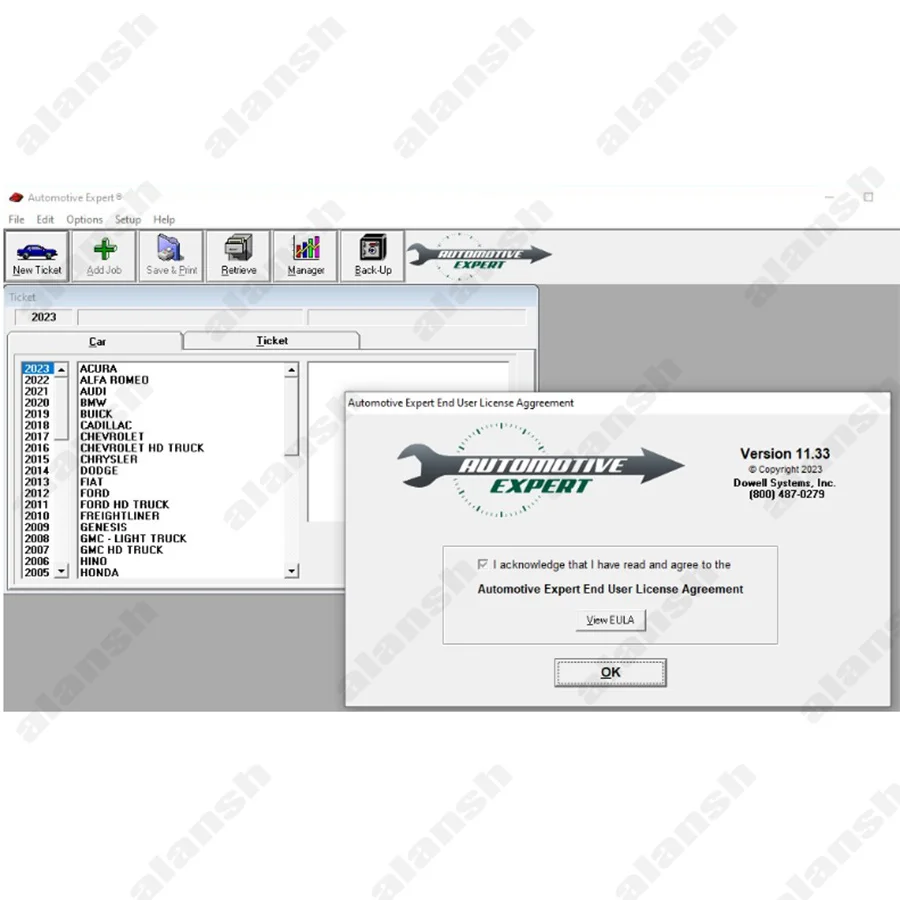Image resolution: width=900 pixels, height=900 pixels.
Task: Click the Back-Up safe icon
Action: pos(373,247)
